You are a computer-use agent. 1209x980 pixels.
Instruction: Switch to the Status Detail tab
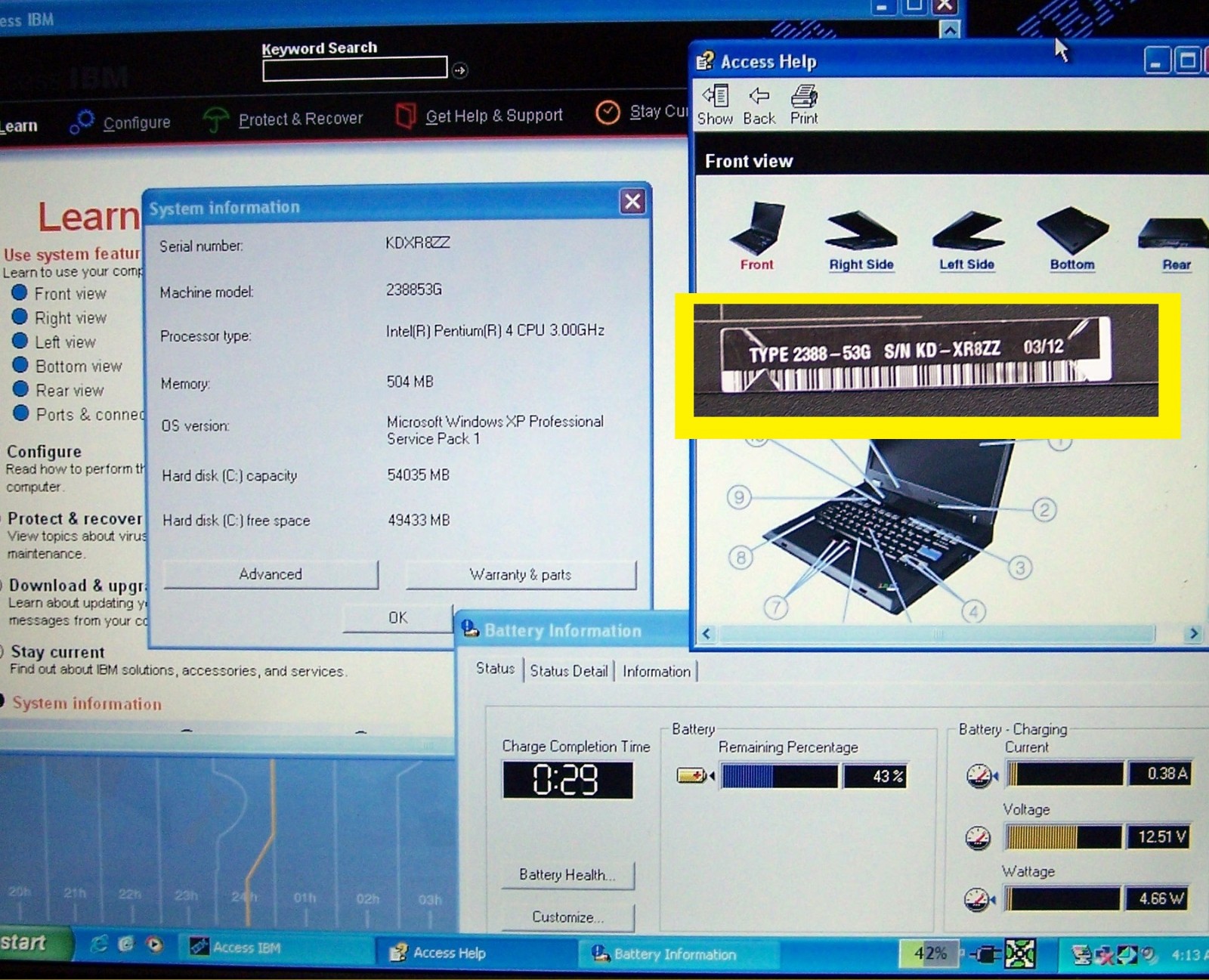pos(569,671)
